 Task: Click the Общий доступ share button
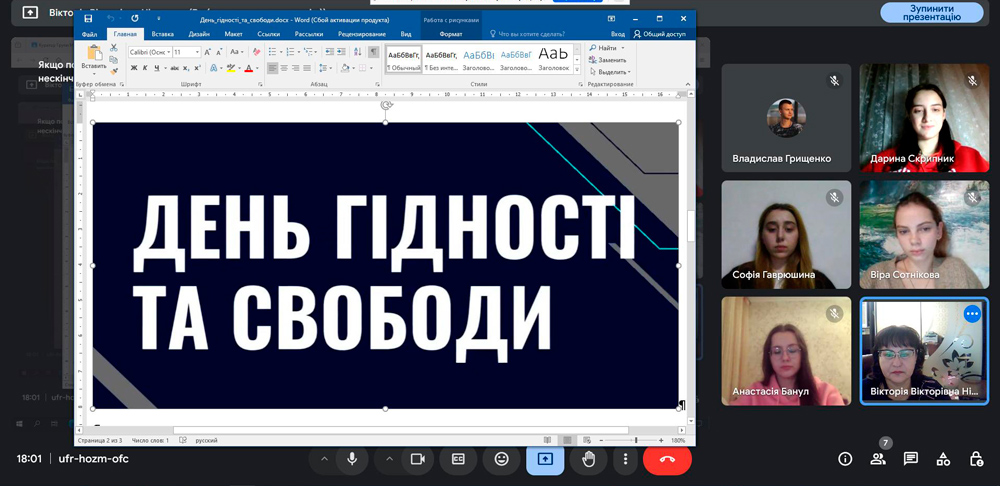[x=659, y=34]
